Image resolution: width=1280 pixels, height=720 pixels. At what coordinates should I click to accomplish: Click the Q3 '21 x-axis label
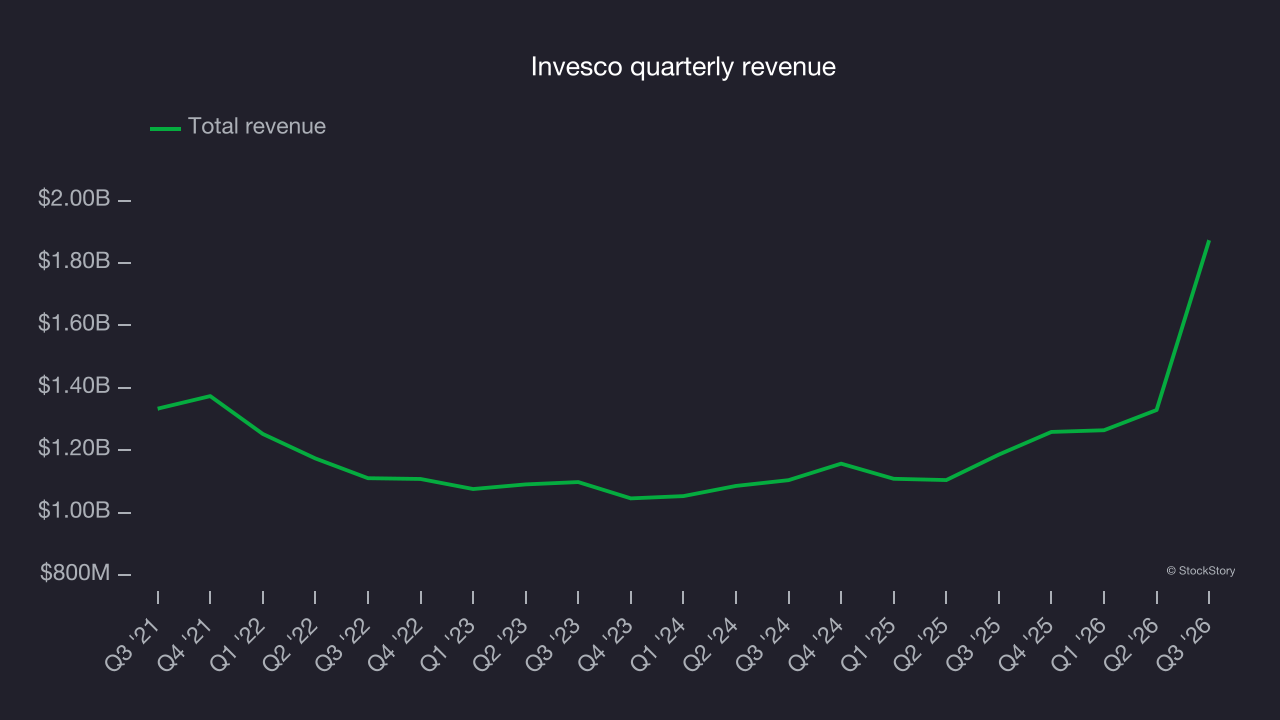[133, 642]
